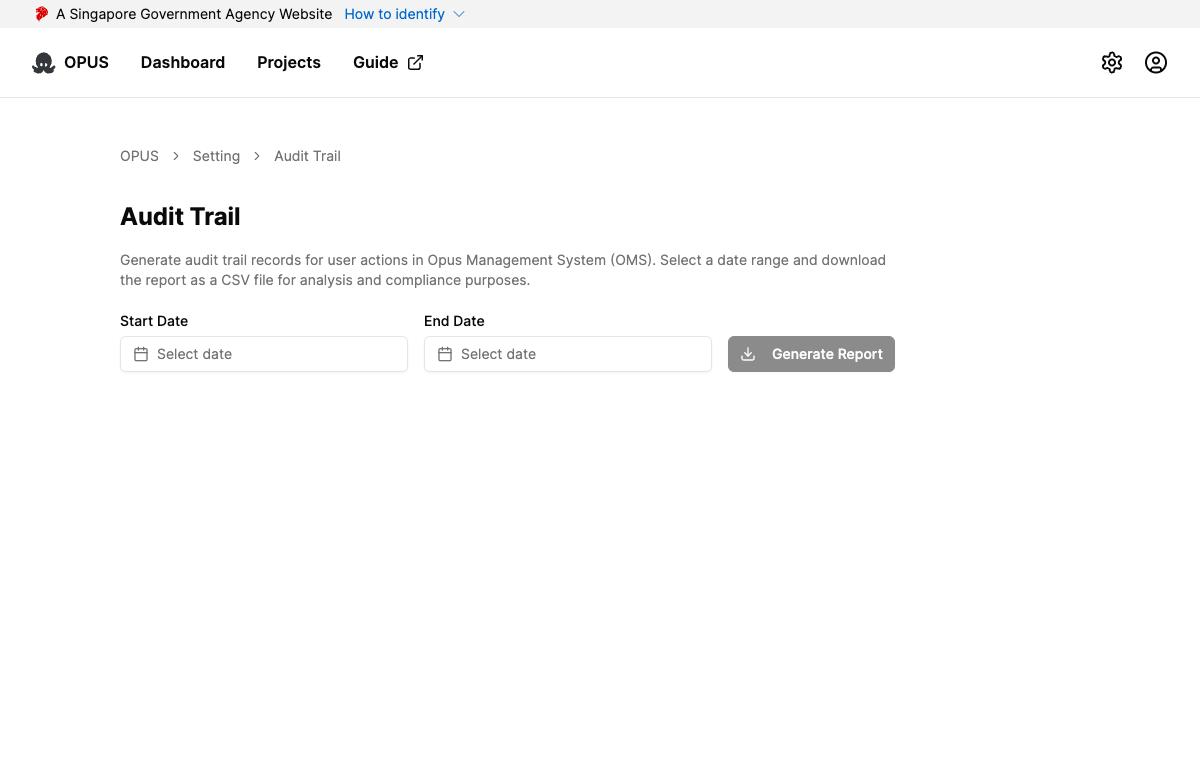1200x762 pixels.
Task: Open the Start Date picker field
Action: pos(264,354)
